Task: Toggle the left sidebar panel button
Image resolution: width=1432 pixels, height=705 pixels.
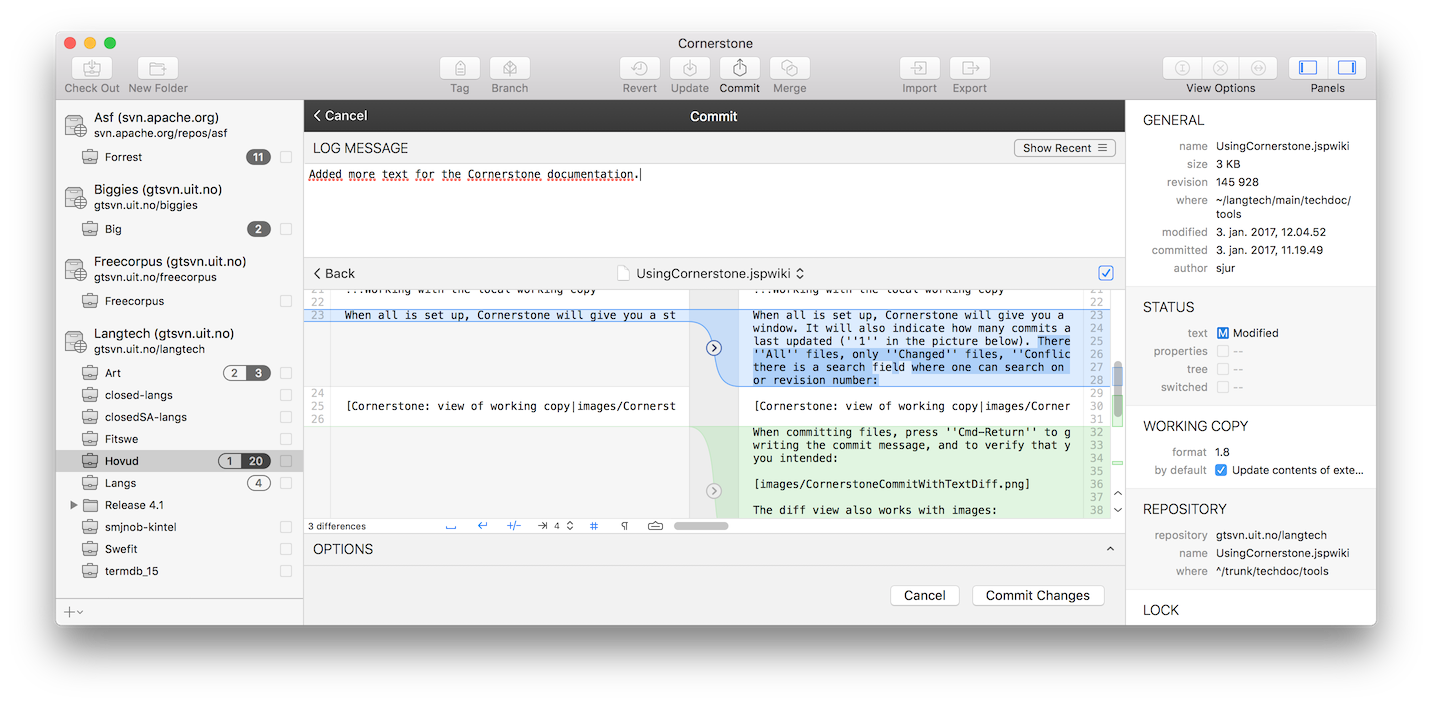Action: coord(1308,68)
